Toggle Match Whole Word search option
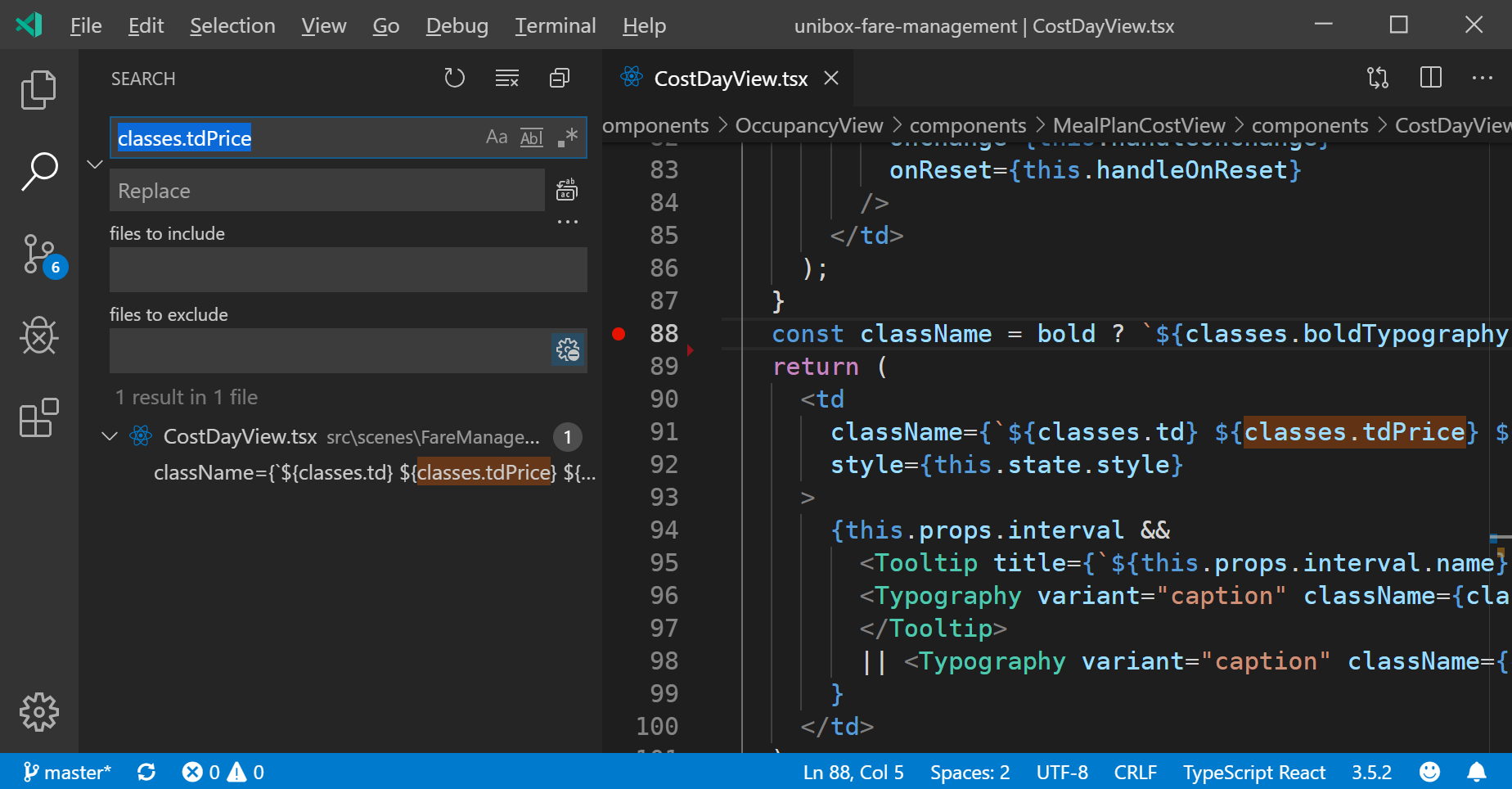This screenshot has height=789, width=1512. point(531,137)
